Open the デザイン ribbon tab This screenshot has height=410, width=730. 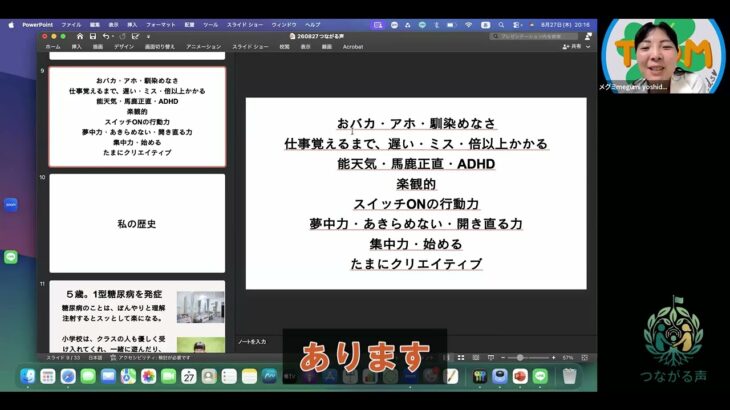[x=124, y=47]
